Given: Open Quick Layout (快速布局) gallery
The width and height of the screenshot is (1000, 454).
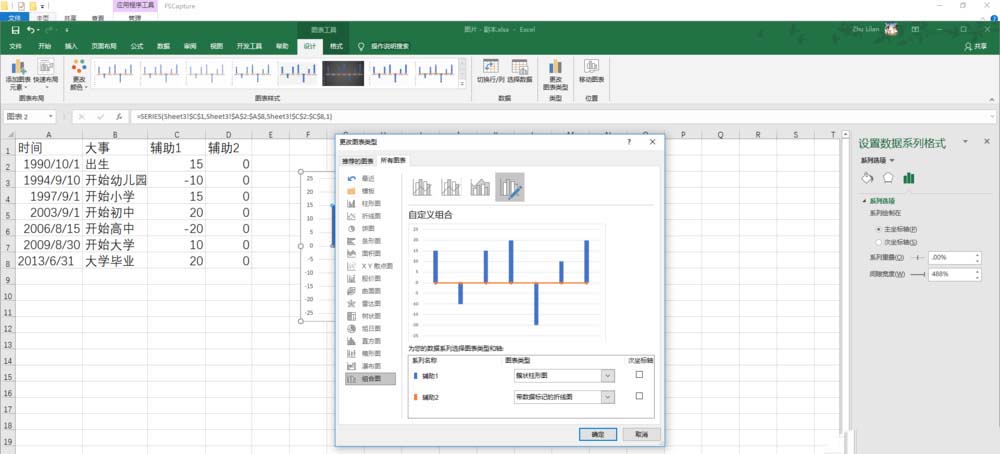Looking at the screenshot, I should 45,73.
